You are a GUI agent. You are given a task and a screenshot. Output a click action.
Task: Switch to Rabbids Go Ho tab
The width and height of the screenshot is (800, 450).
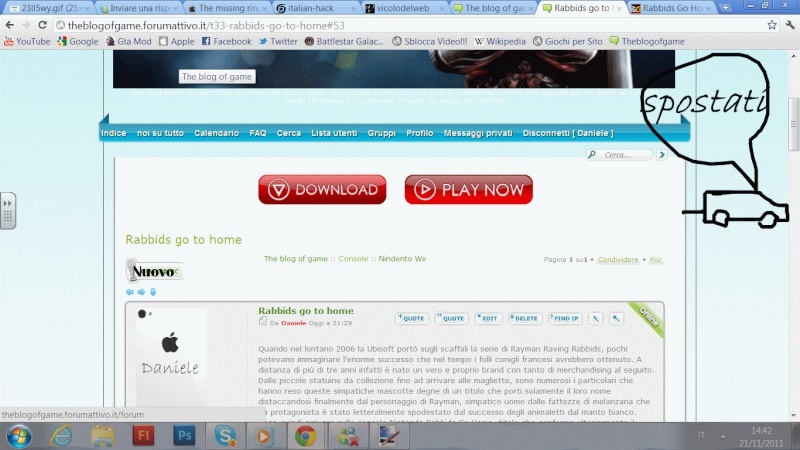671,8
